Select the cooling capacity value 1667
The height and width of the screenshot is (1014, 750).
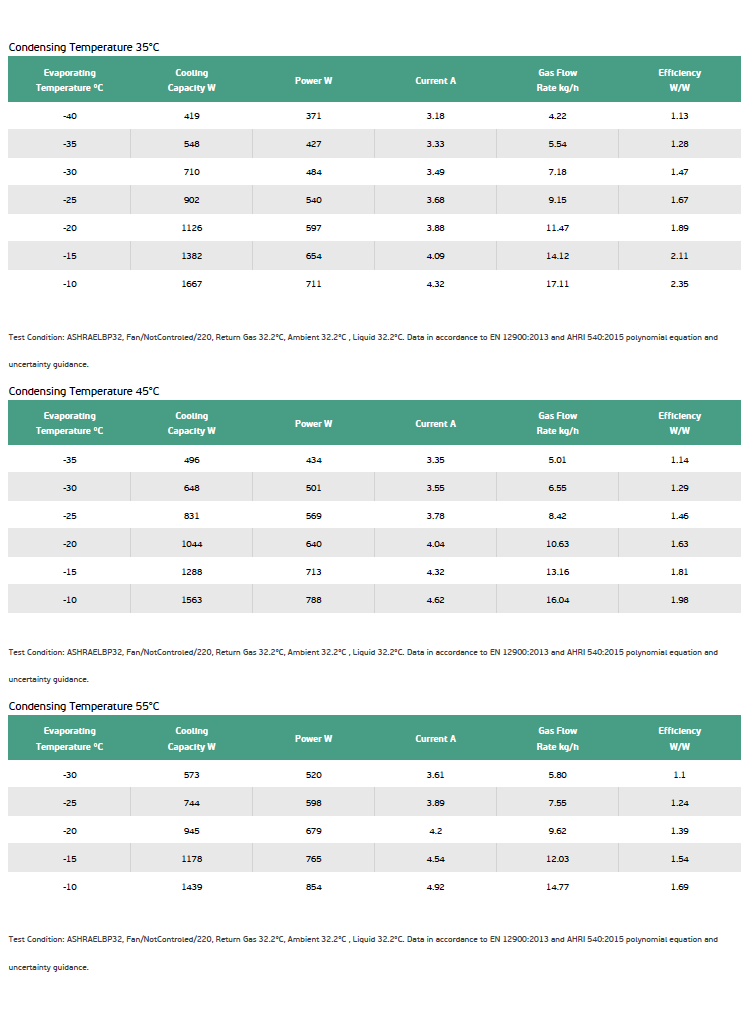click(x=191, y=284)
